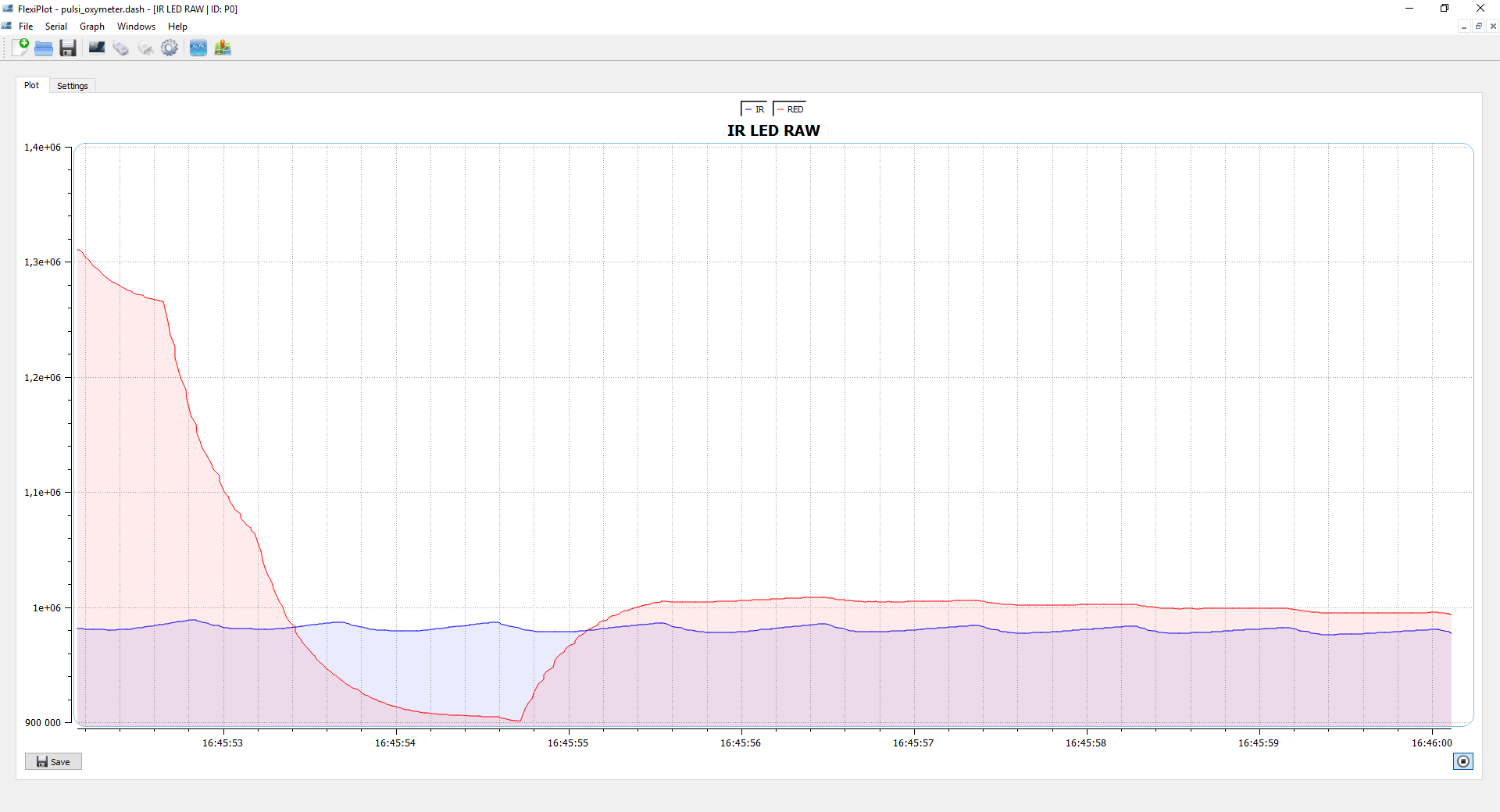
Task: Add a map widget from the toolbar
Action: 223,48
